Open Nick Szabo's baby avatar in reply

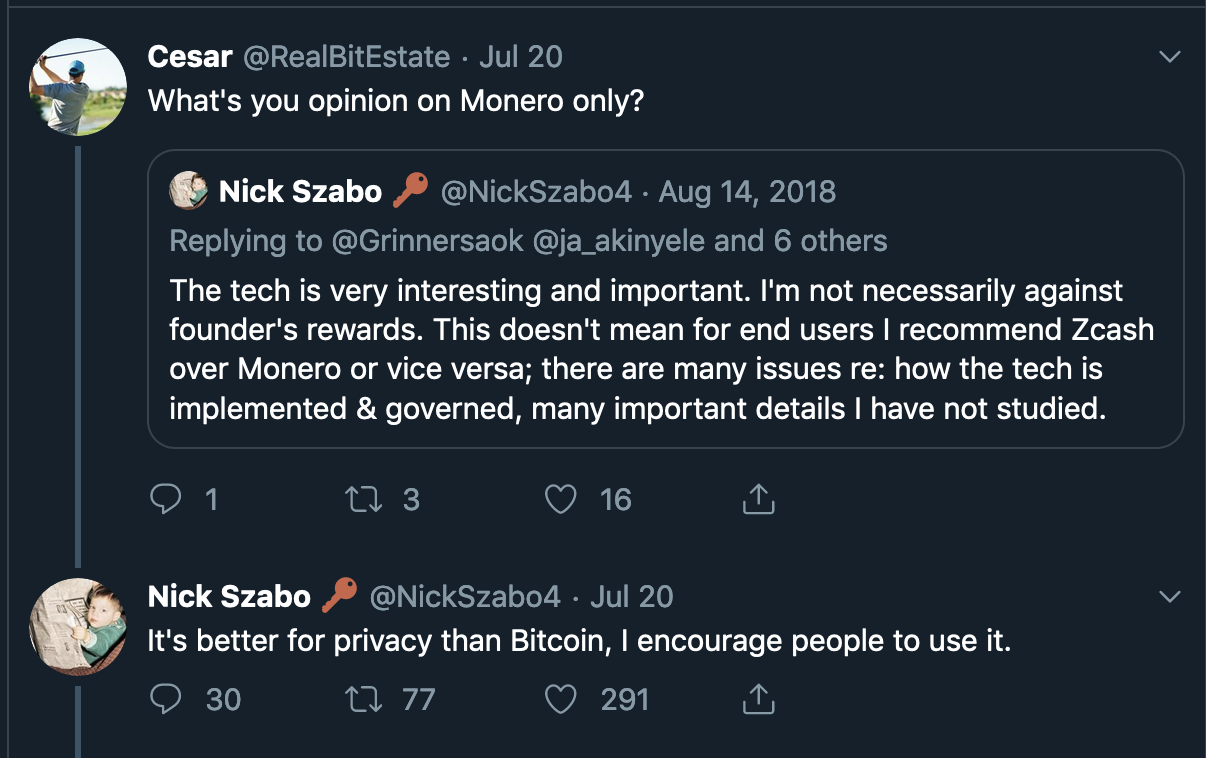tap(78, 625)
